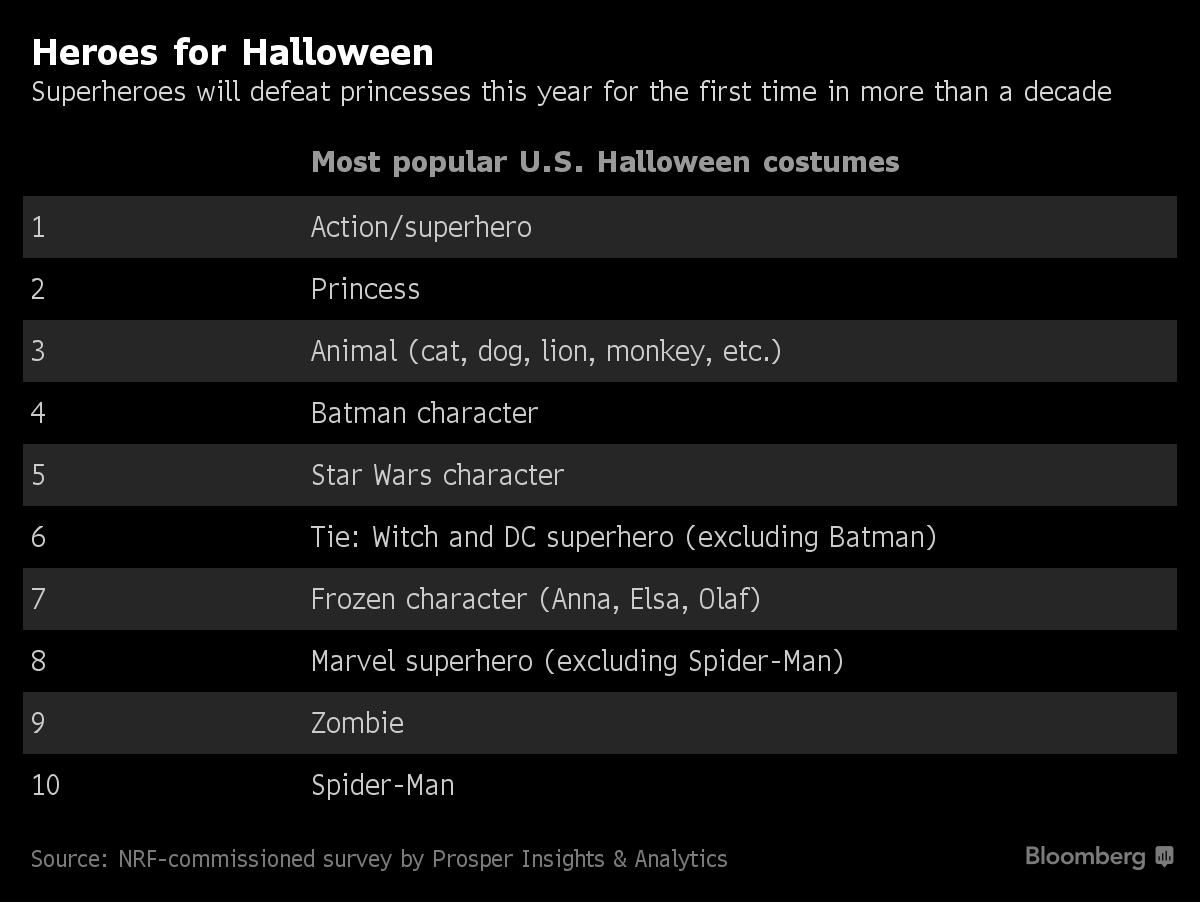Select the Batman character row
The width and height of the screenshot is (1200, 902).
[x=599, y=413]
